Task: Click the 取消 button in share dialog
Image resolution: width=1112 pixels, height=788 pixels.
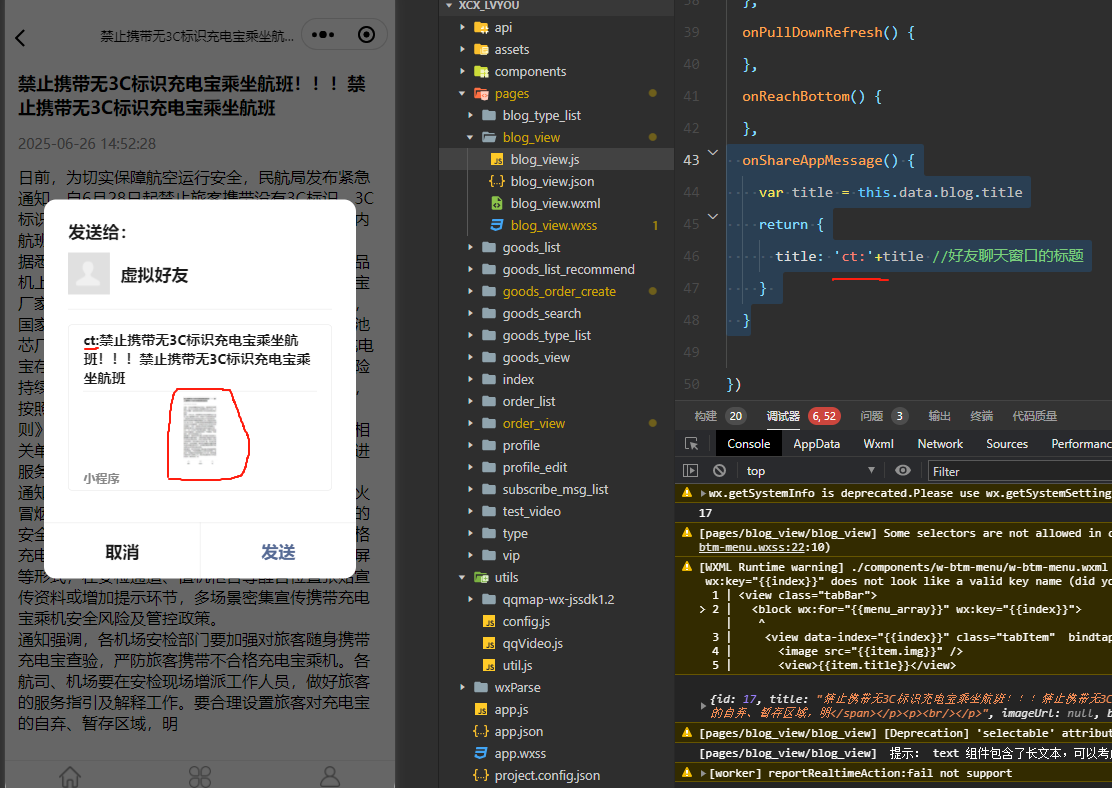Action: coord(122,552)
